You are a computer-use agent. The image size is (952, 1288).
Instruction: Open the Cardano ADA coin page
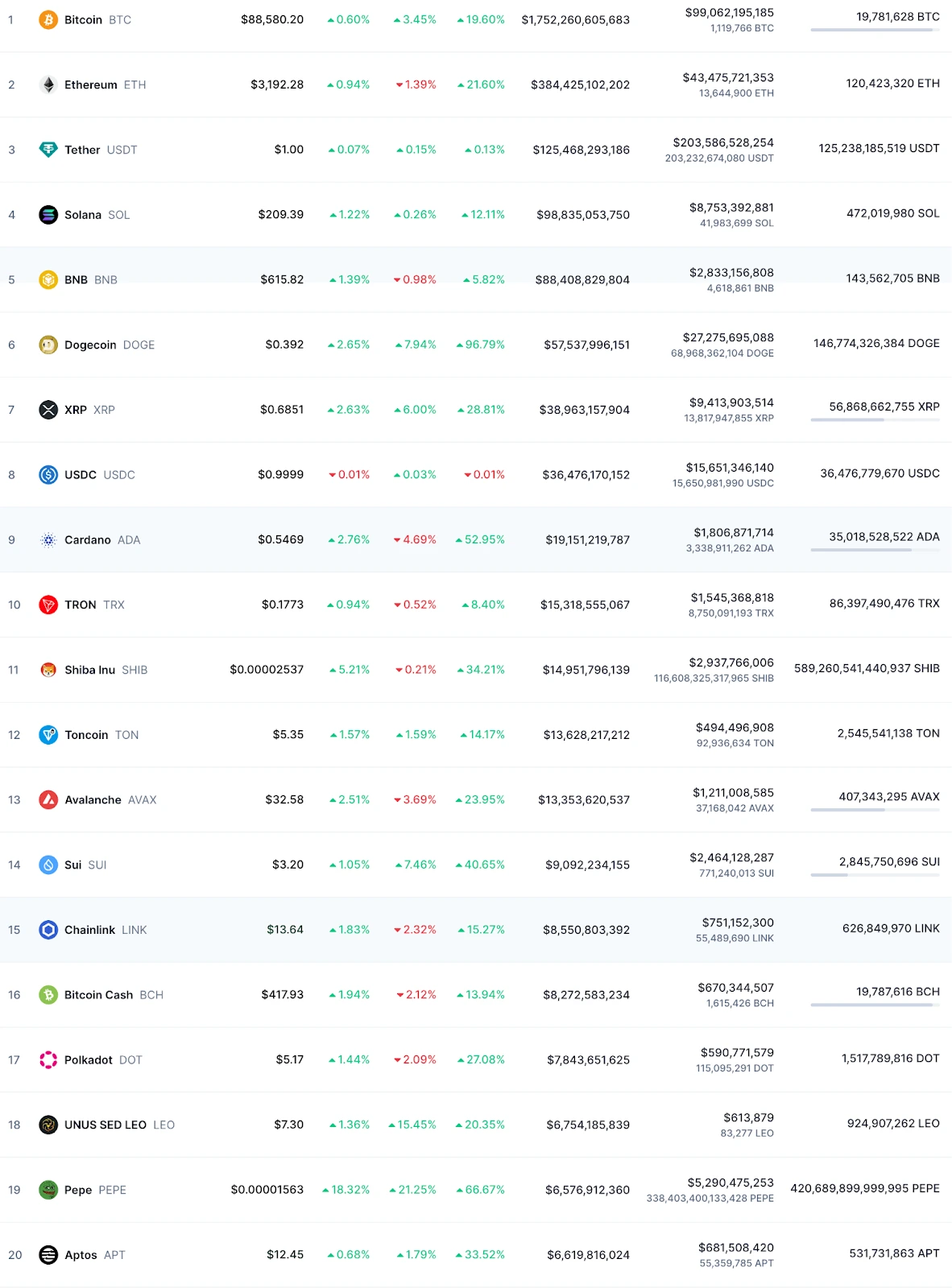(x=102, y=540)
